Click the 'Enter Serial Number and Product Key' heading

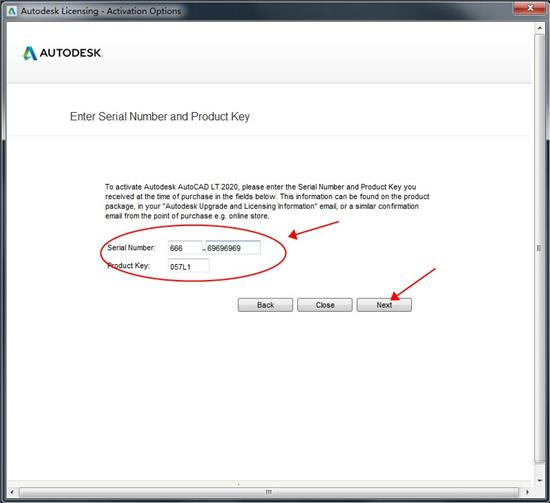click(x=160, y=116)
